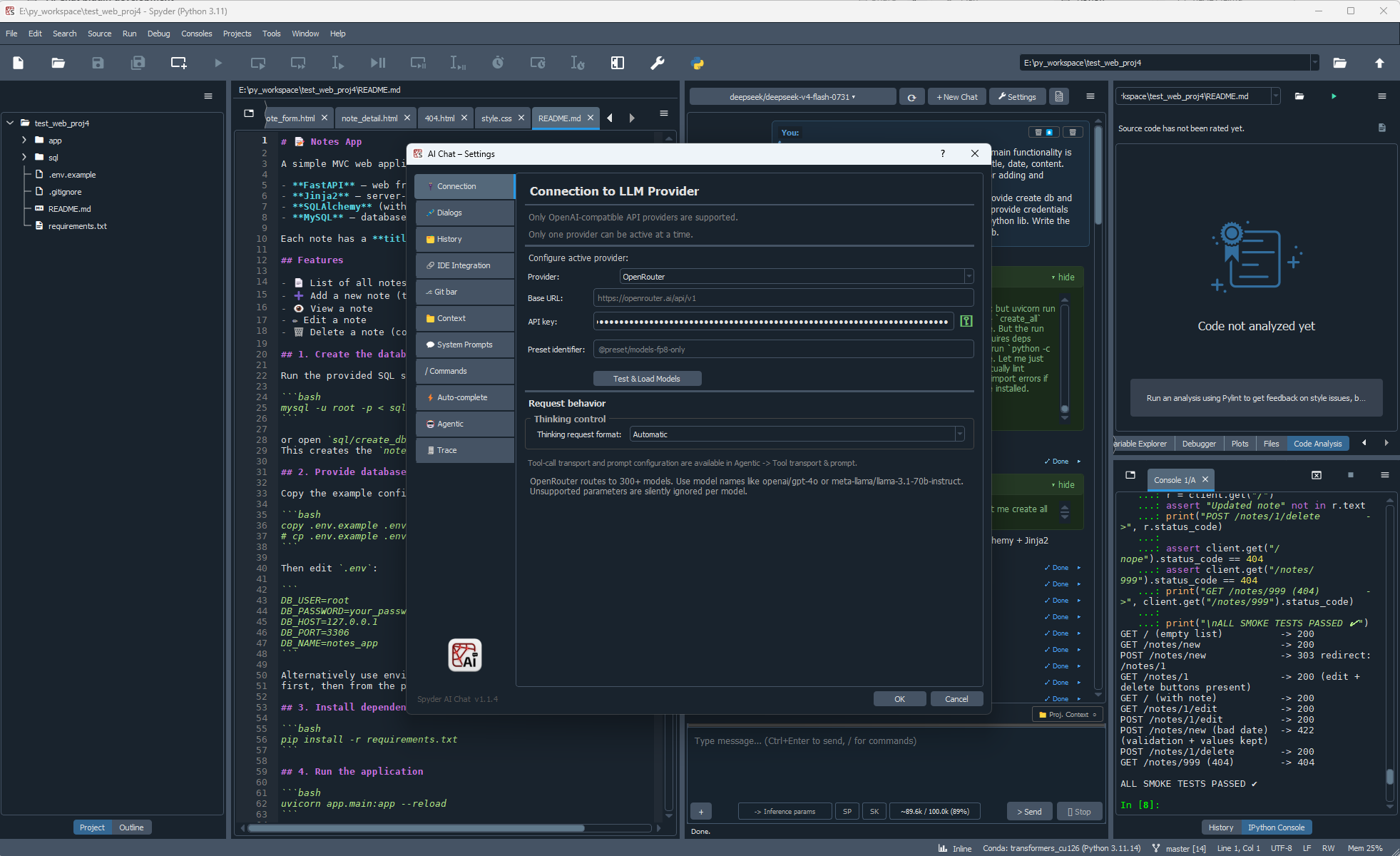This screenshot has height=856, width=1400.
Task: Click the Preset identifier field
Action: coord(783,350)
